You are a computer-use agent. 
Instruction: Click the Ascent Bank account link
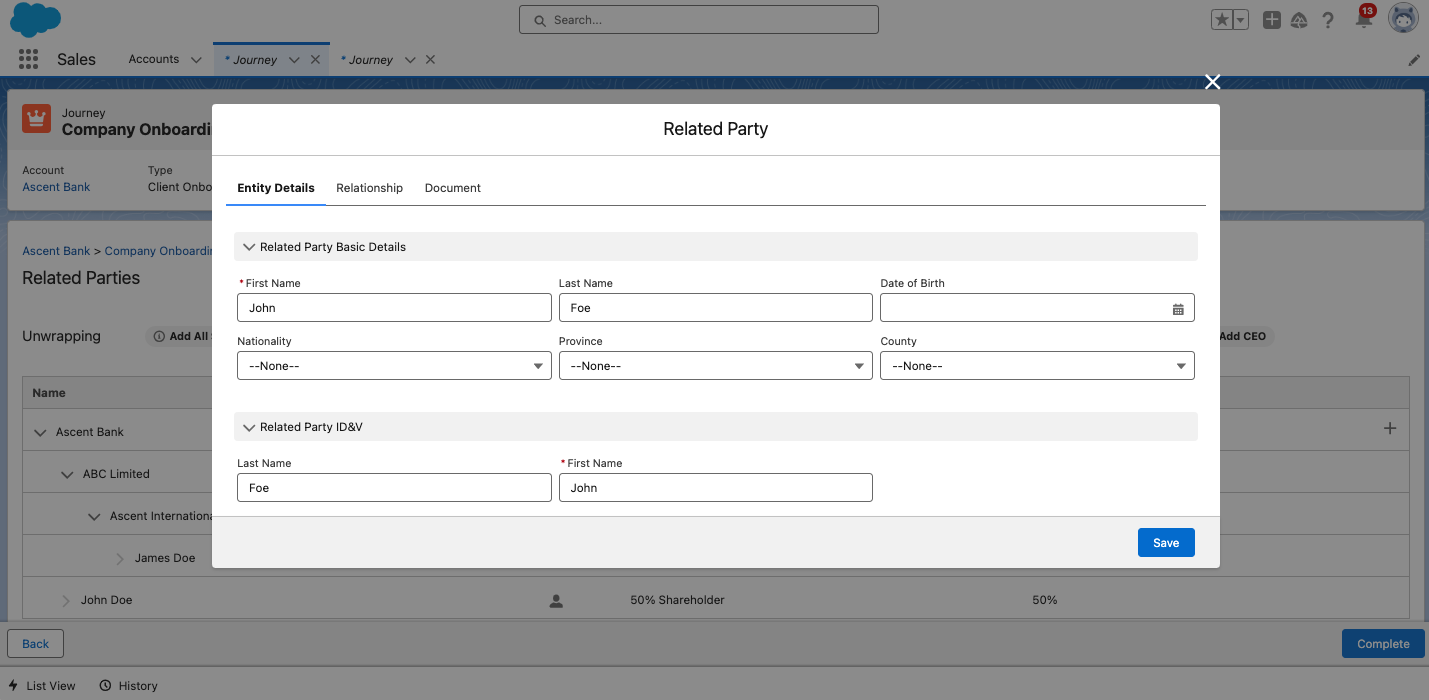(x=56, y=187)
